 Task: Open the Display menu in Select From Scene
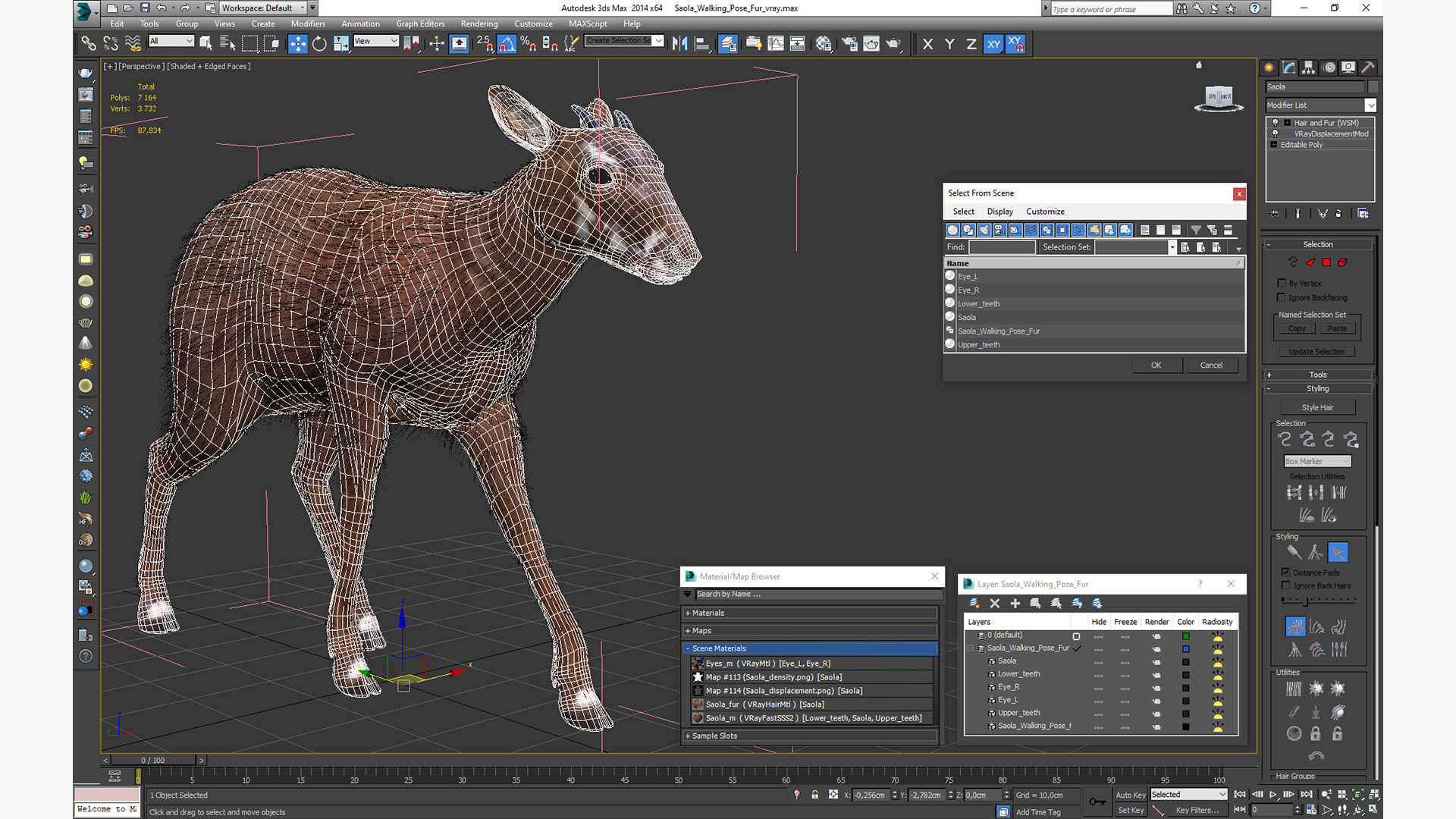click(x=999, y=212)
